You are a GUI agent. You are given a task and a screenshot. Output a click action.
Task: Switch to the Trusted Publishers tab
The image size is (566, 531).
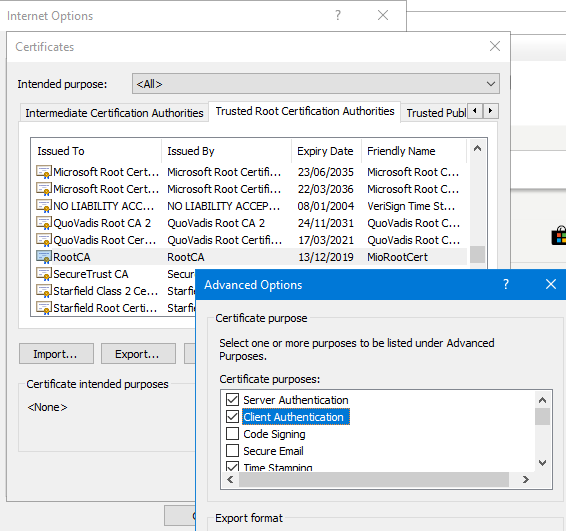(436, 113)
